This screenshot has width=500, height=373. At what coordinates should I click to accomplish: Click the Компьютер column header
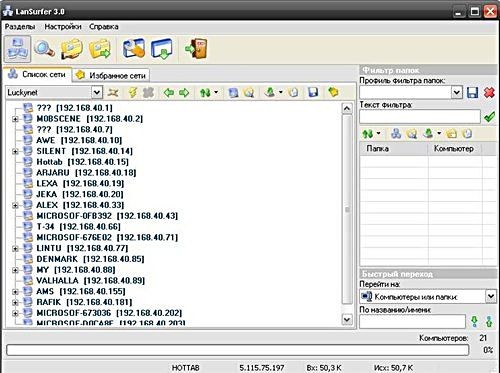(x=455, y=148)
